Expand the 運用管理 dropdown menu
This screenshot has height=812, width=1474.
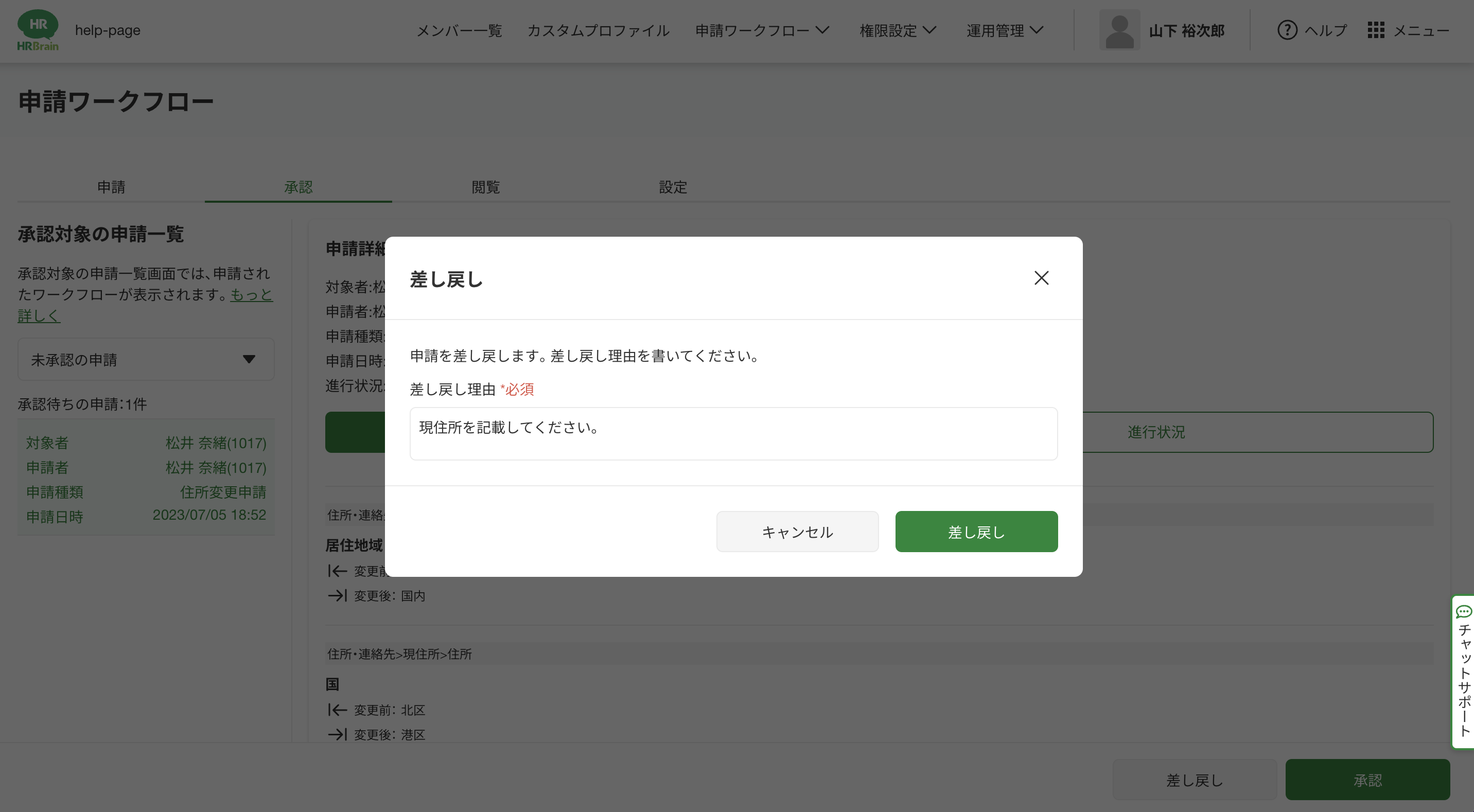tap(1005, 30)
